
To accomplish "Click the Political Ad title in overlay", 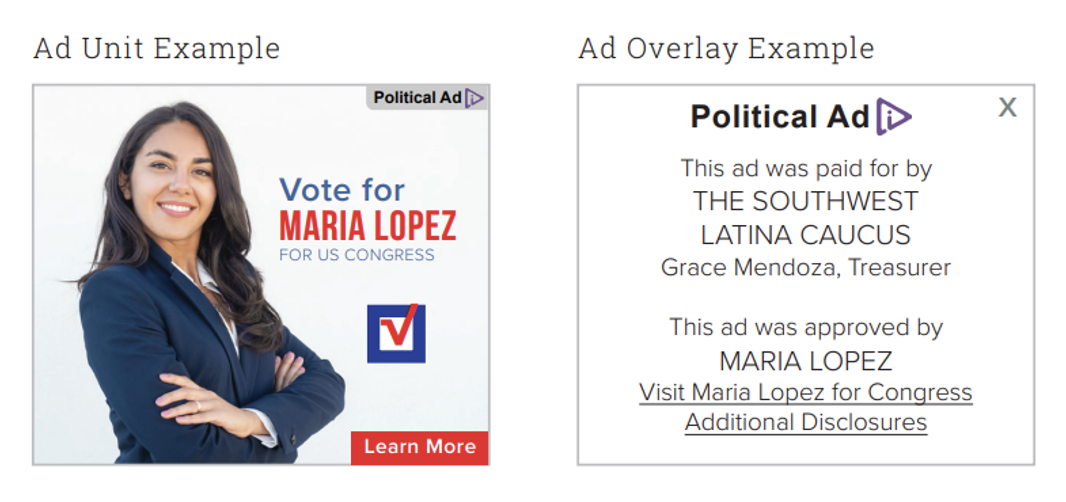I will point(780,116).
